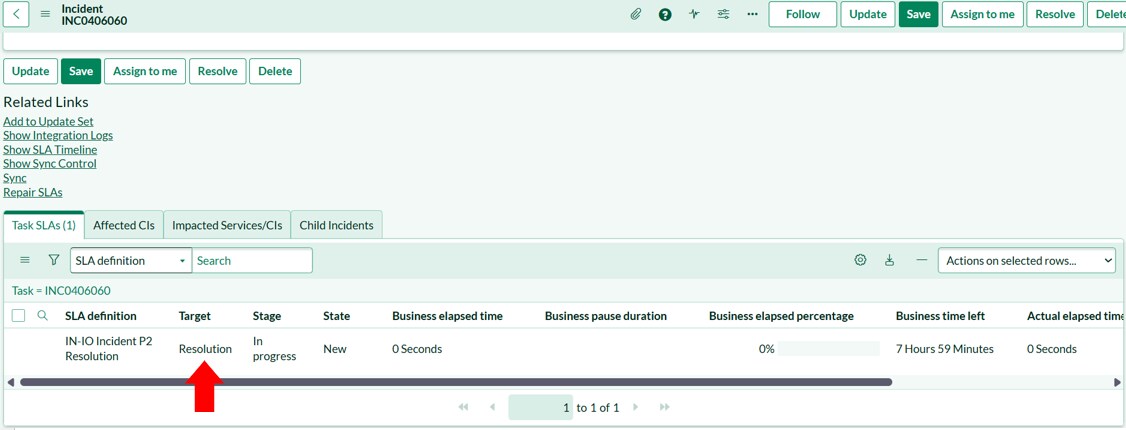Image resolution: width=1126 pixels, height=430 pixels.
Task: Click the Update button below the form
Action: point(30,71)
